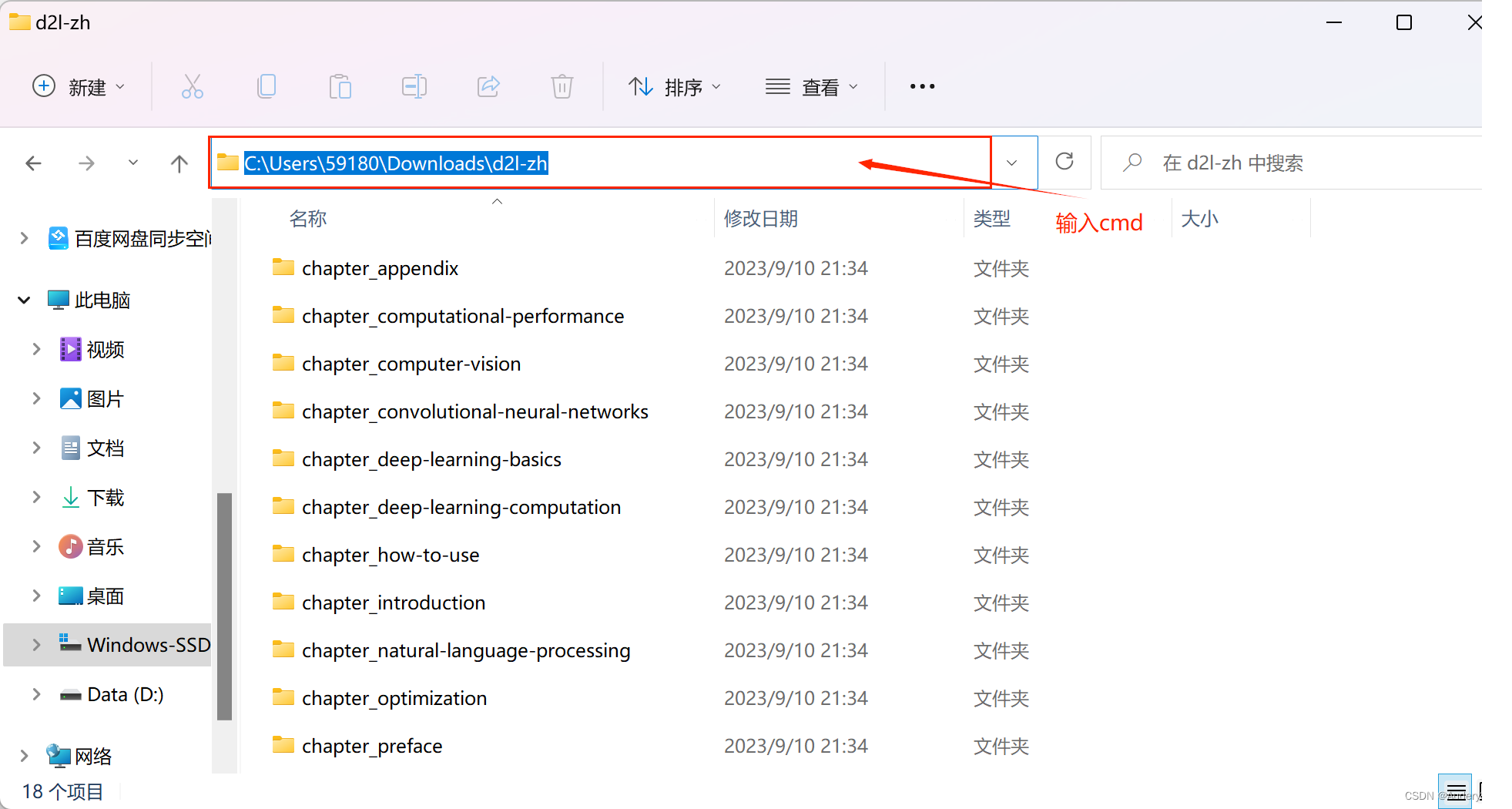Select 网络 in navigation pane
The image size is (1512, 809).
click(79, 756)
